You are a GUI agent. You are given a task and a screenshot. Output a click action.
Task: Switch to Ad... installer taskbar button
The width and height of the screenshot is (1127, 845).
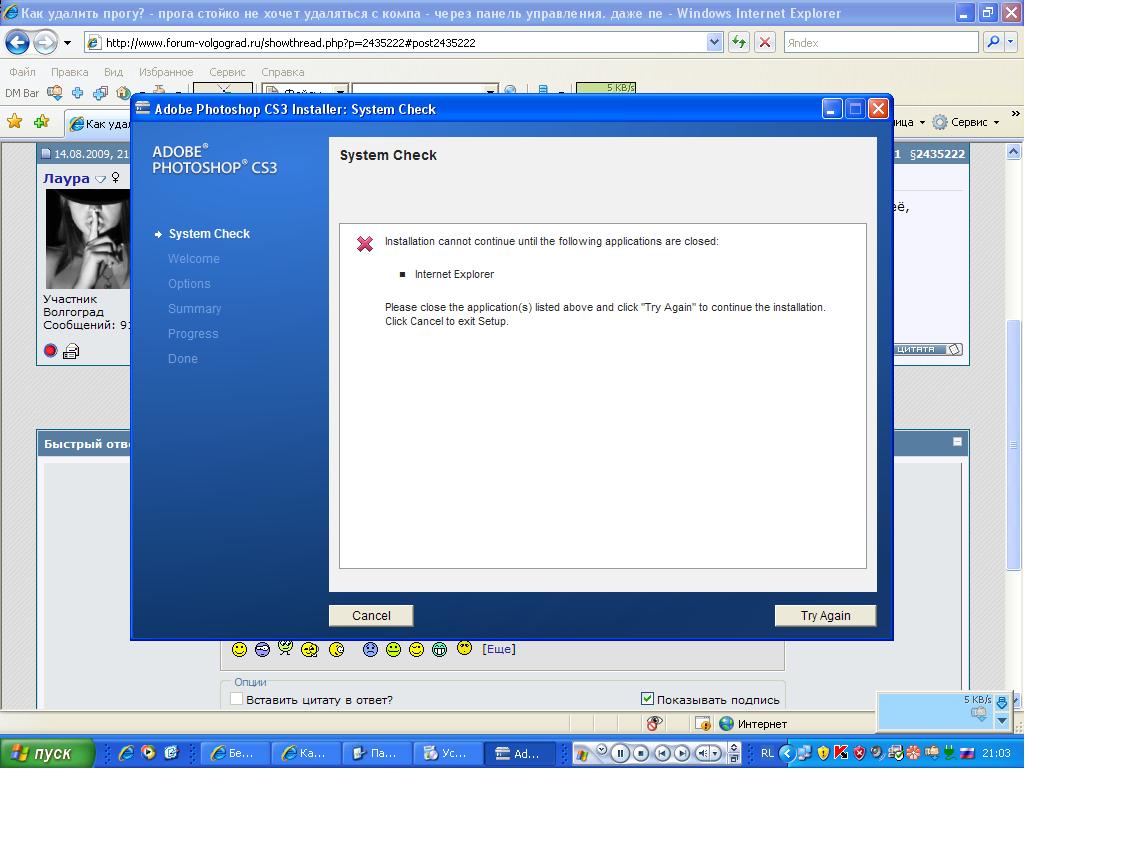[520, 753]
